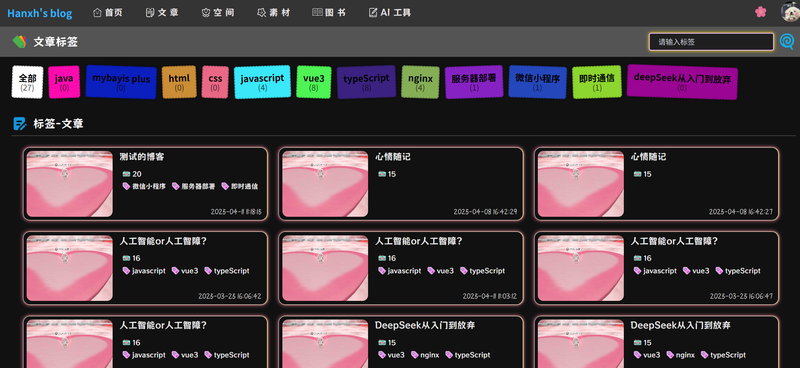
Task: Filter by the magenta java tag
Action: (64, 82)
